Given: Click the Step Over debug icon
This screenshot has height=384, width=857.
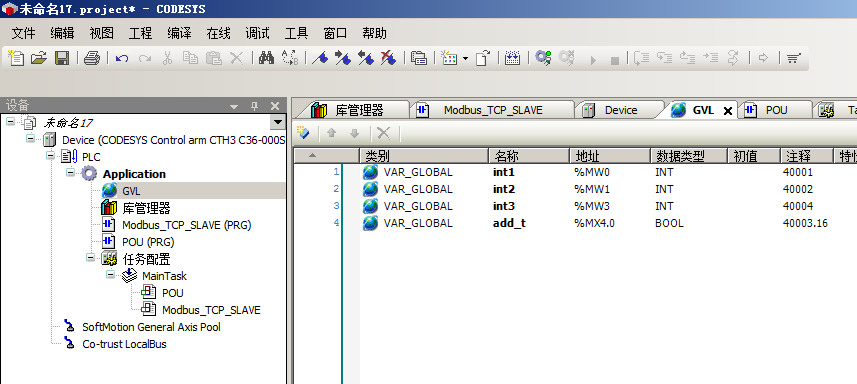Looking at the screenshot, I should (x=641, y=58).
